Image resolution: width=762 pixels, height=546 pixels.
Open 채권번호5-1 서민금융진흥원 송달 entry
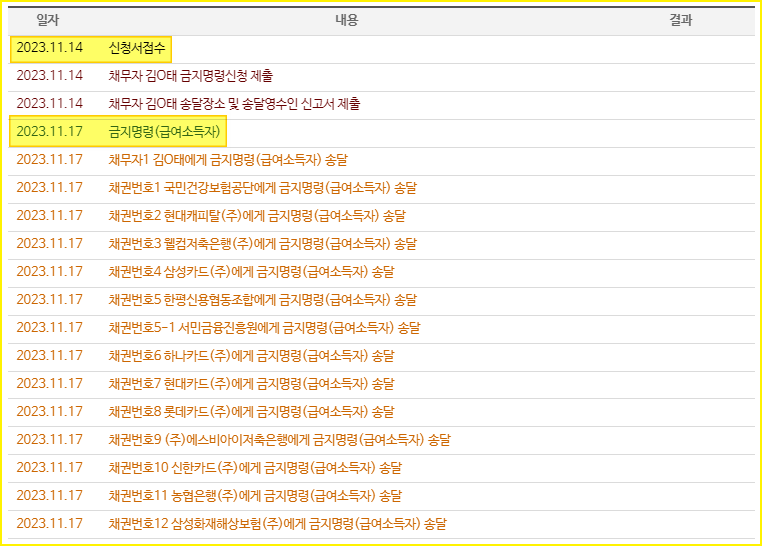pyautogui.click(x=264, y=328)
